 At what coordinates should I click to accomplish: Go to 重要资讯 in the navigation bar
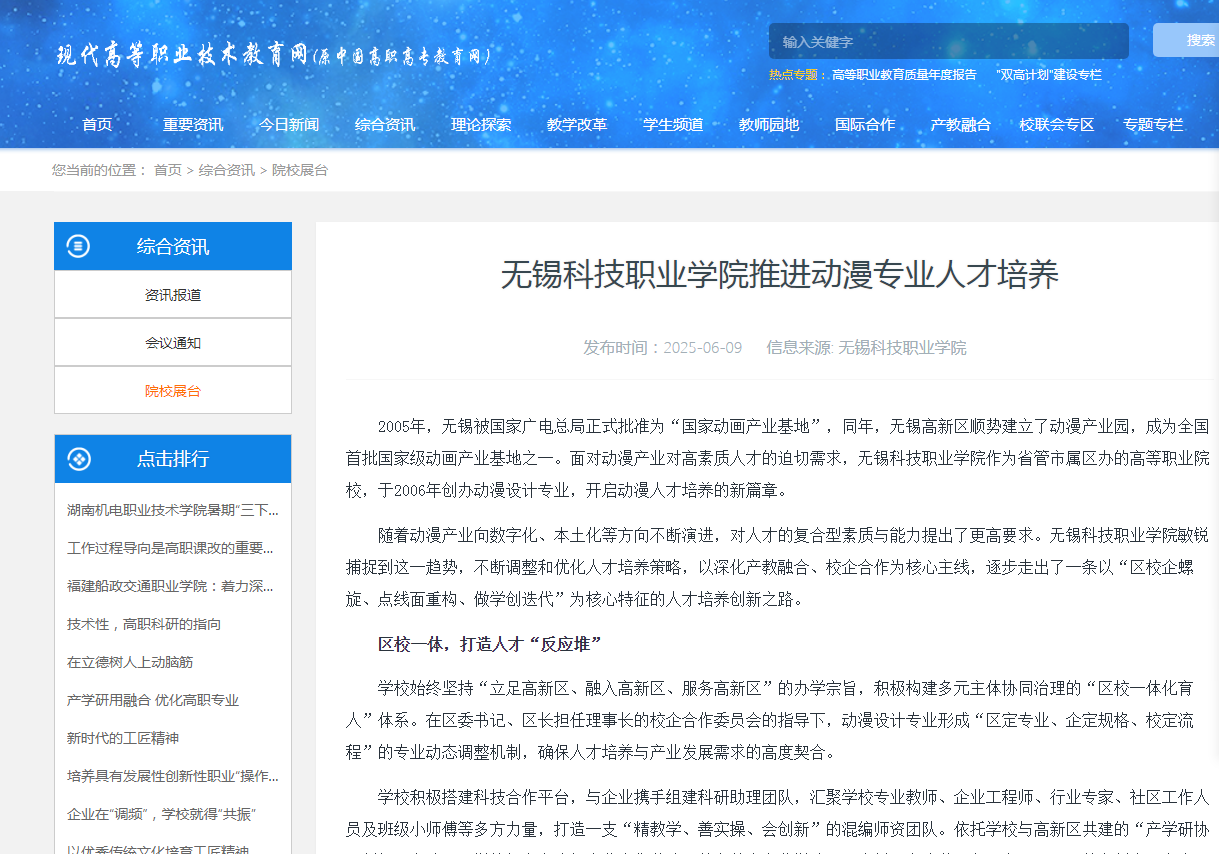(x=193, y=125)
